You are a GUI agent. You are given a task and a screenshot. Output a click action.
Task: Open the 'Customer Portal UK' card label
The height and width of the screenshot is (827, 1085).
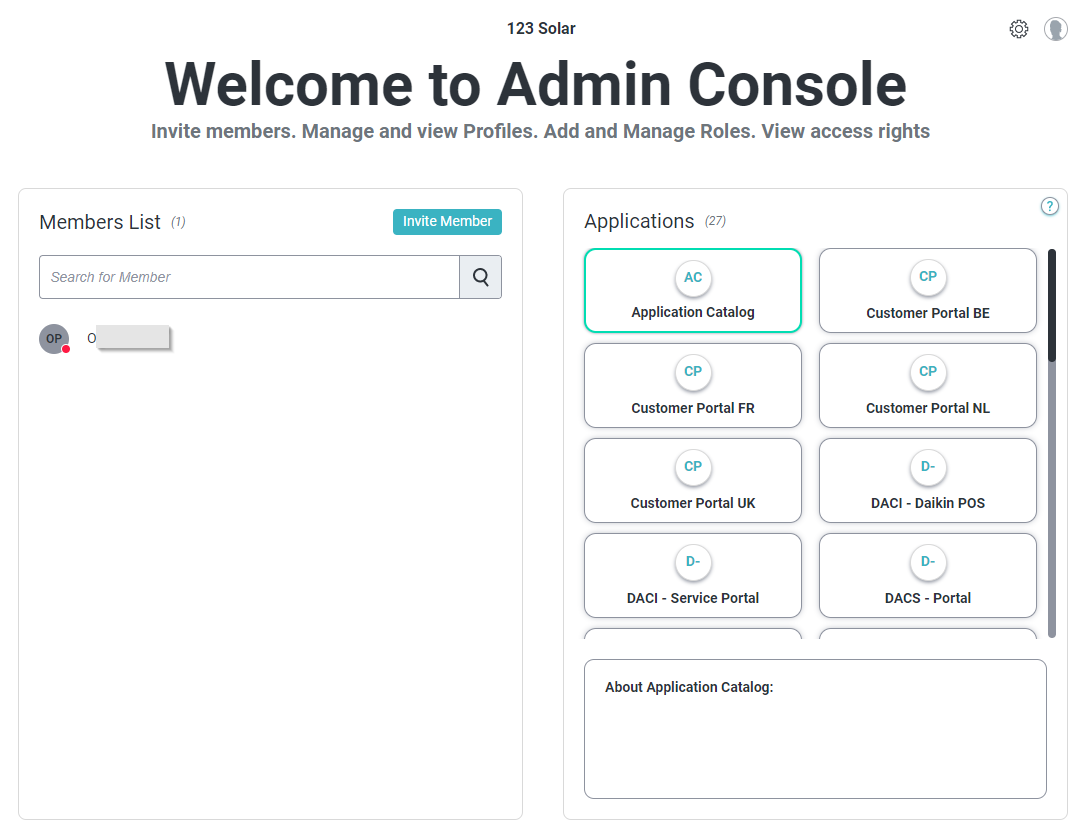click(x=693, y=503)
